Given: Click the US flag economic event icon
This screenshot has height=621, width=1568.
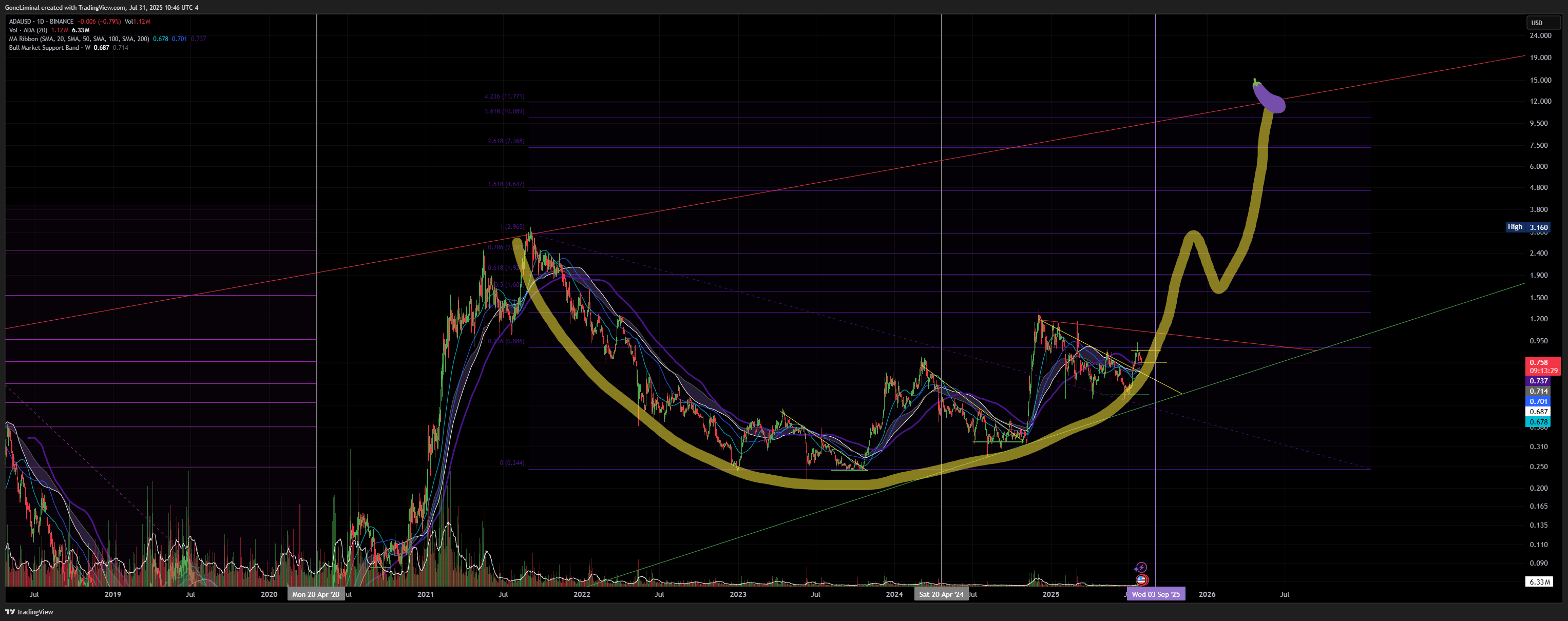Looking at the screenshot, I should (x=1141, y=579).
